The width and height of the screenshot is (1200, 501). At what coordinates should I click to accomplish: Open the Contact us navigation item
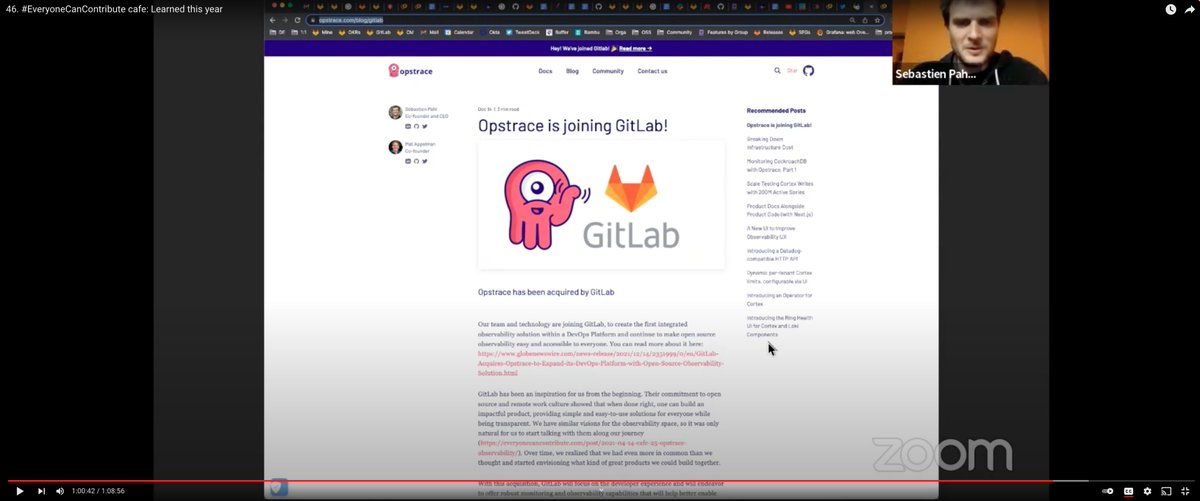click(652, 71)
